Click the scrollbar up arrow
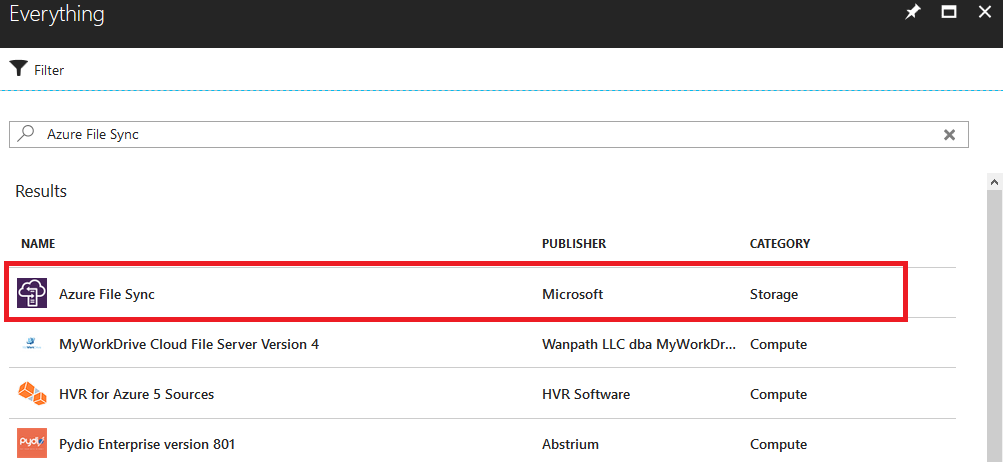This screenshot has width=1003, height=462. pos(994,182)
